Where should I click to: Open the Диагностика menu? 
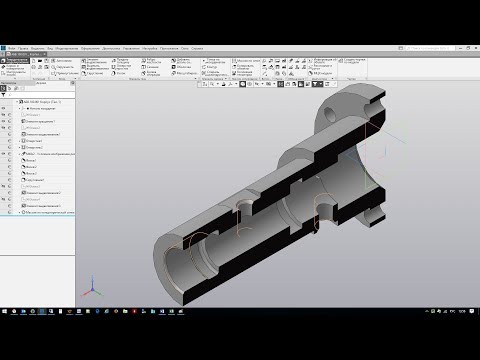pos(111,48)
